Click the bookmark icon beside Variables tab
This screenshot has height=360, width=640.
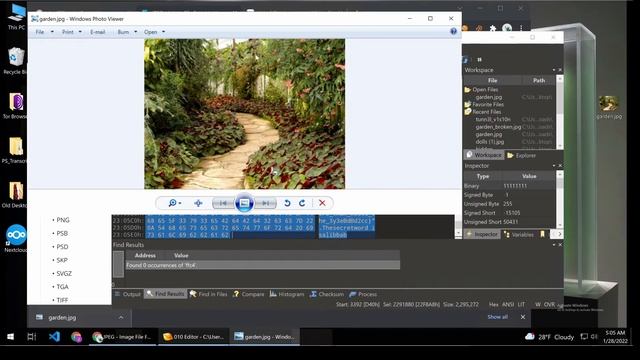click(542, 234)
